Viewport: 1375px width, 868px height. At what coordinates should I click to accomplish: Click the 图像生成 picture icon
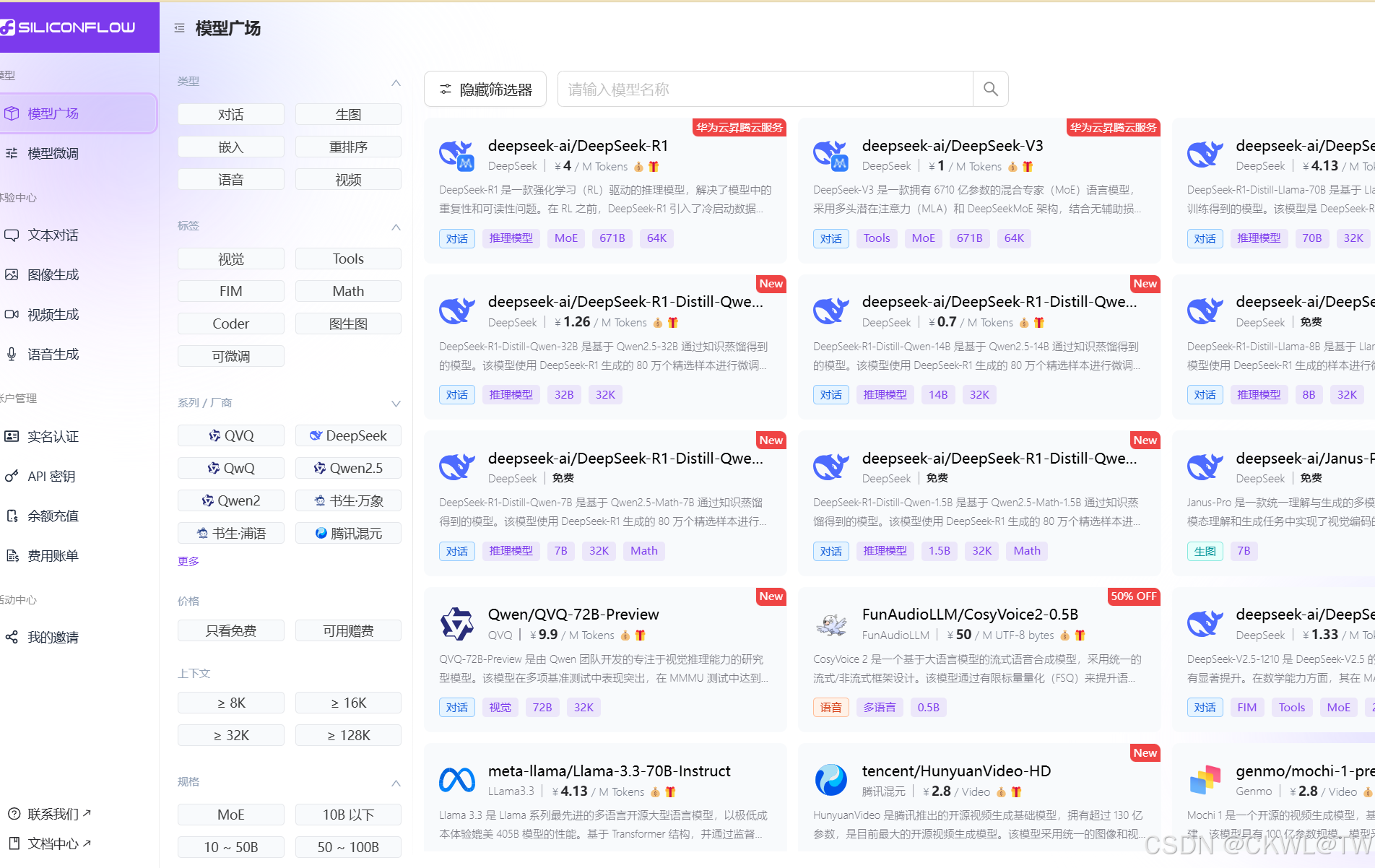[12, 274]
